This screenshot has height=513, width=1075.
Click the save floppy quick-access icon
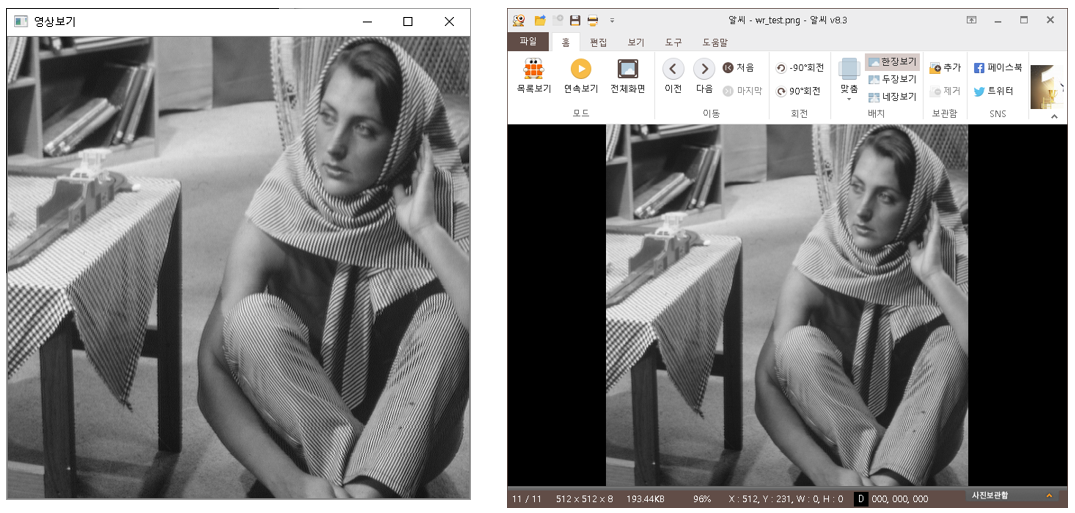click(x=575, y=20)
